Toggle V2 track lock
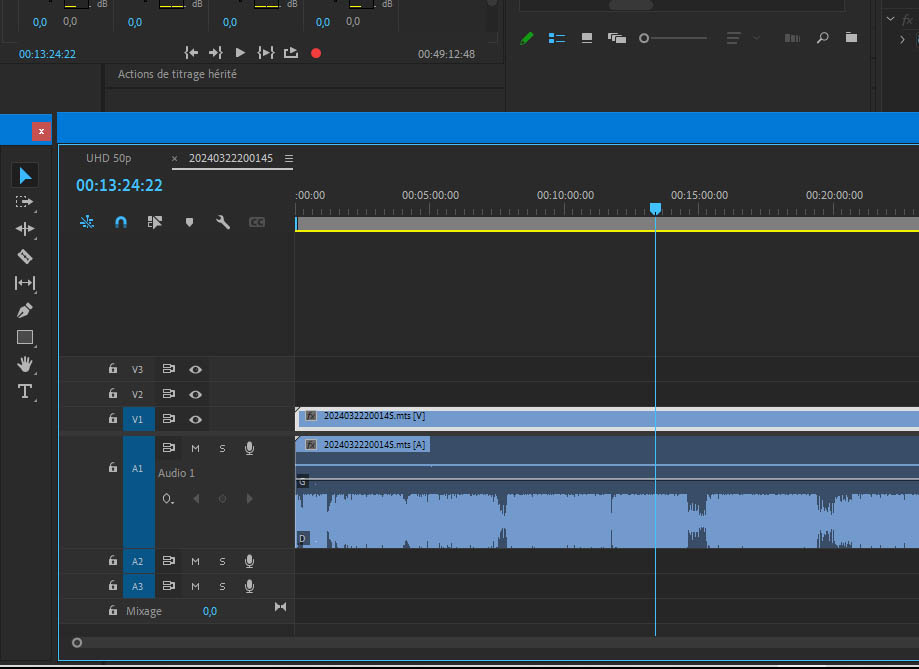 [x=113, y=393]
